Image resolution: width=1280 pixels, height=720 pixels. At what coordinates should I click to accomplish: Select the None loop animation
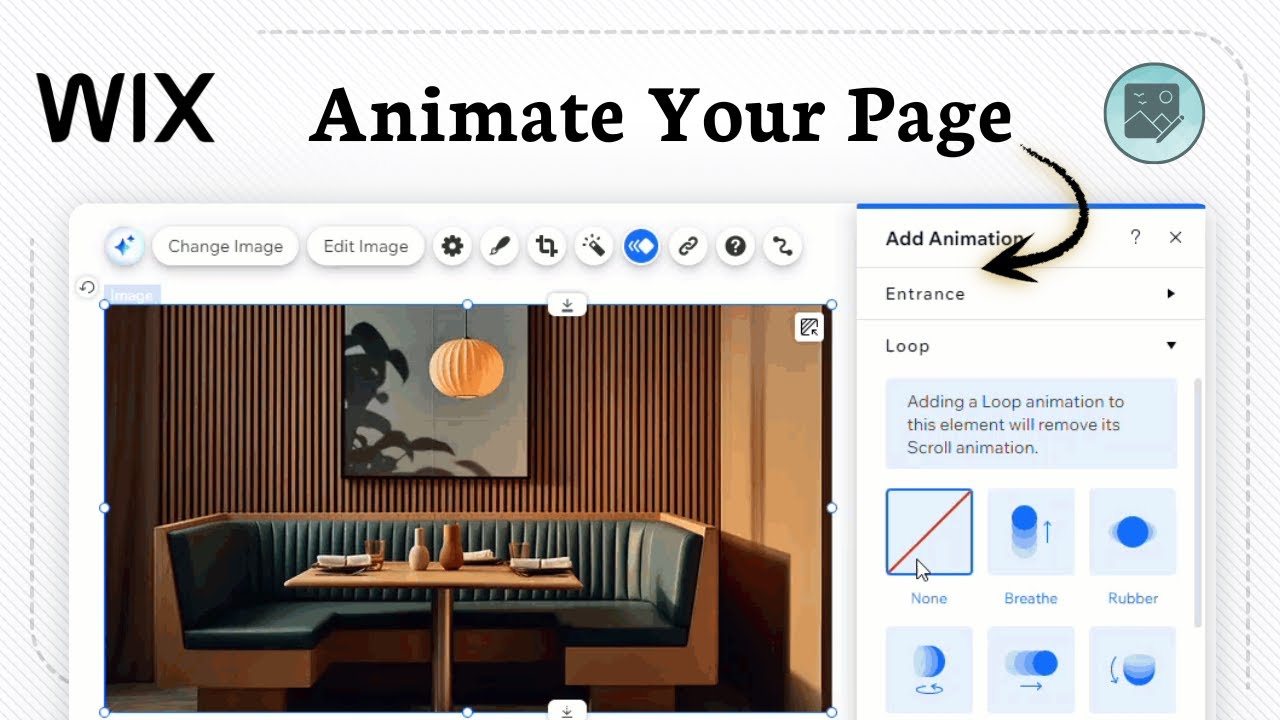[x=929, y=532]
